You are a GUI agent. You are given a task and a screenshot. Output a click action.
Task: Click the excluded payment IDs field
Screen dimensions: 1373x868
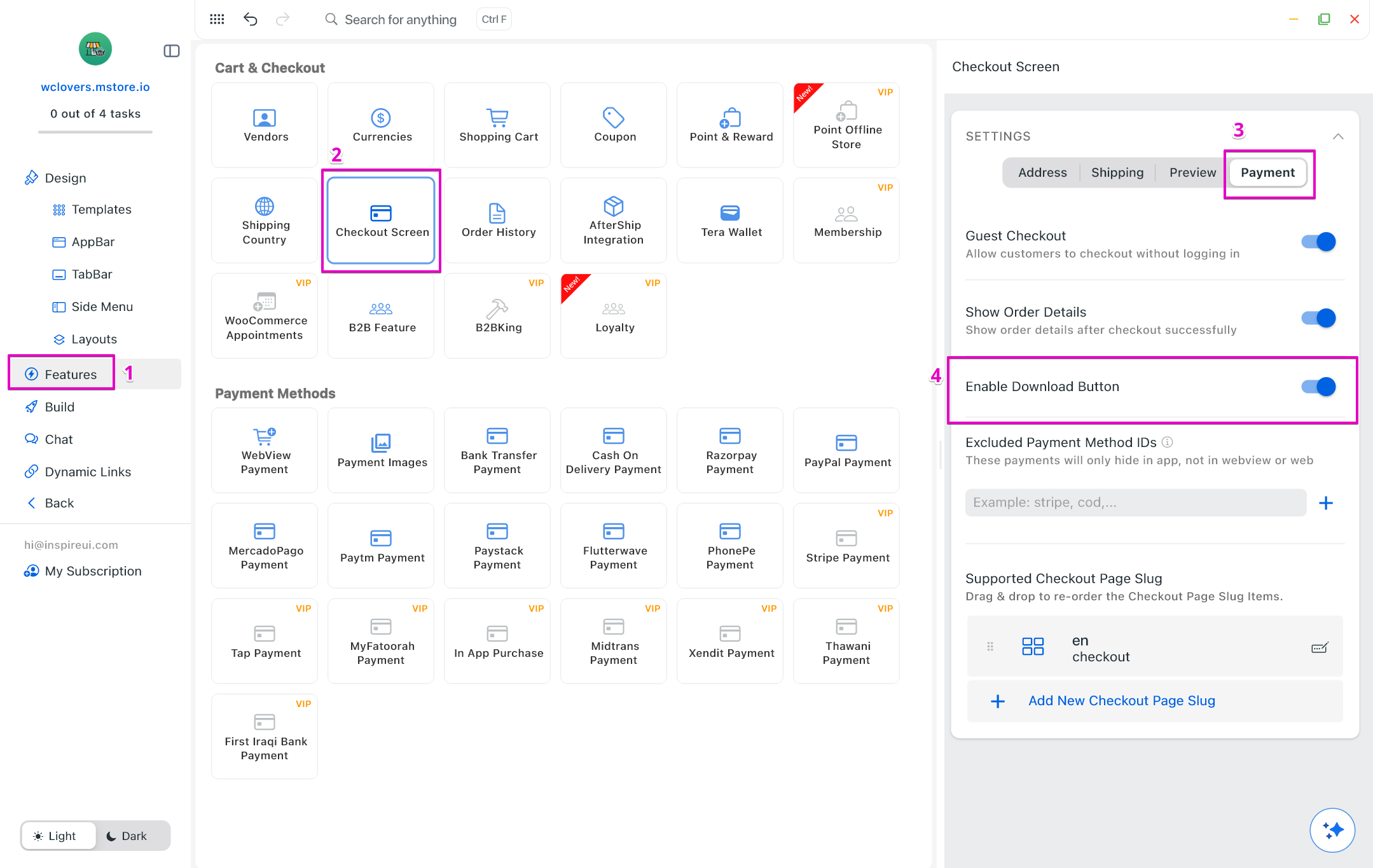(x=1135, y=502)
